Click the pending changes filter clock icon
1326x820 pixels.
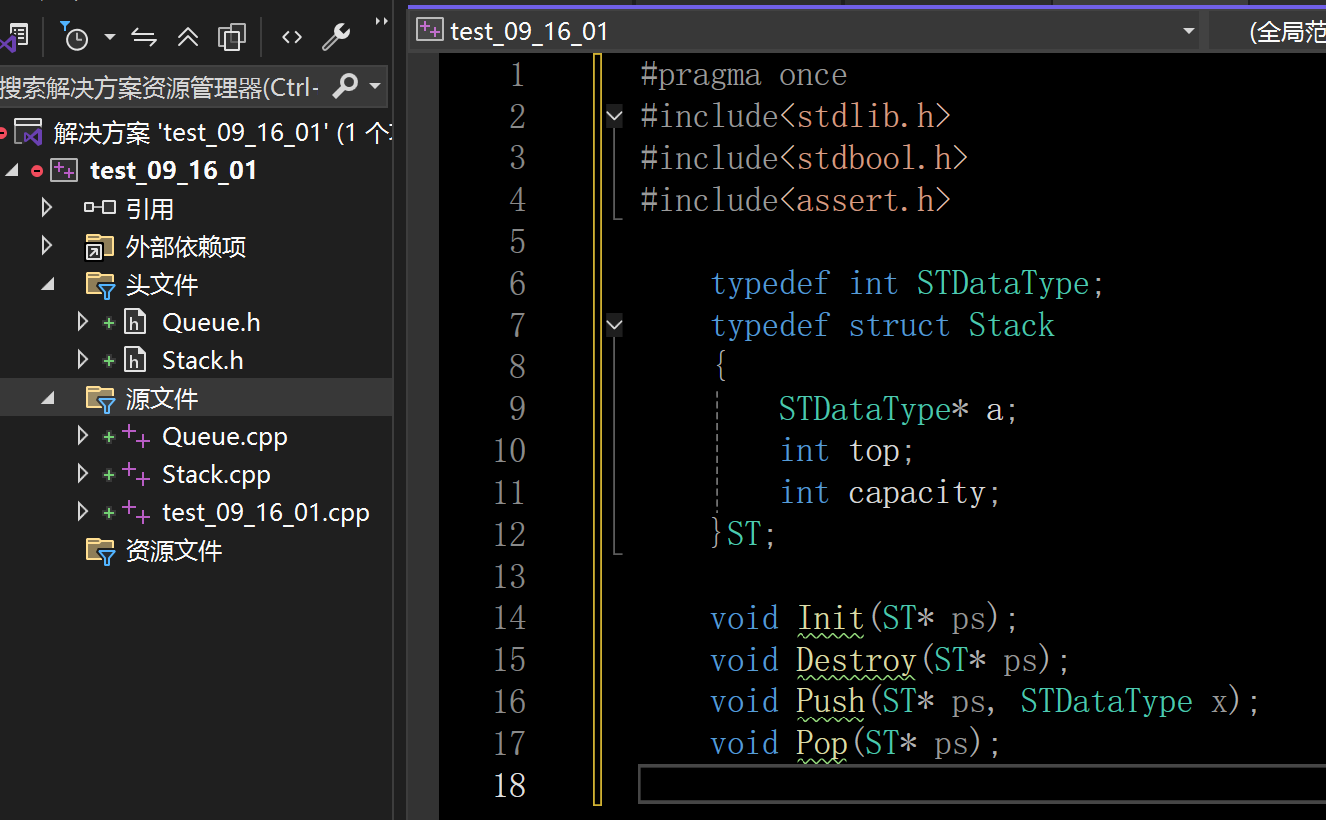point(75,37)
